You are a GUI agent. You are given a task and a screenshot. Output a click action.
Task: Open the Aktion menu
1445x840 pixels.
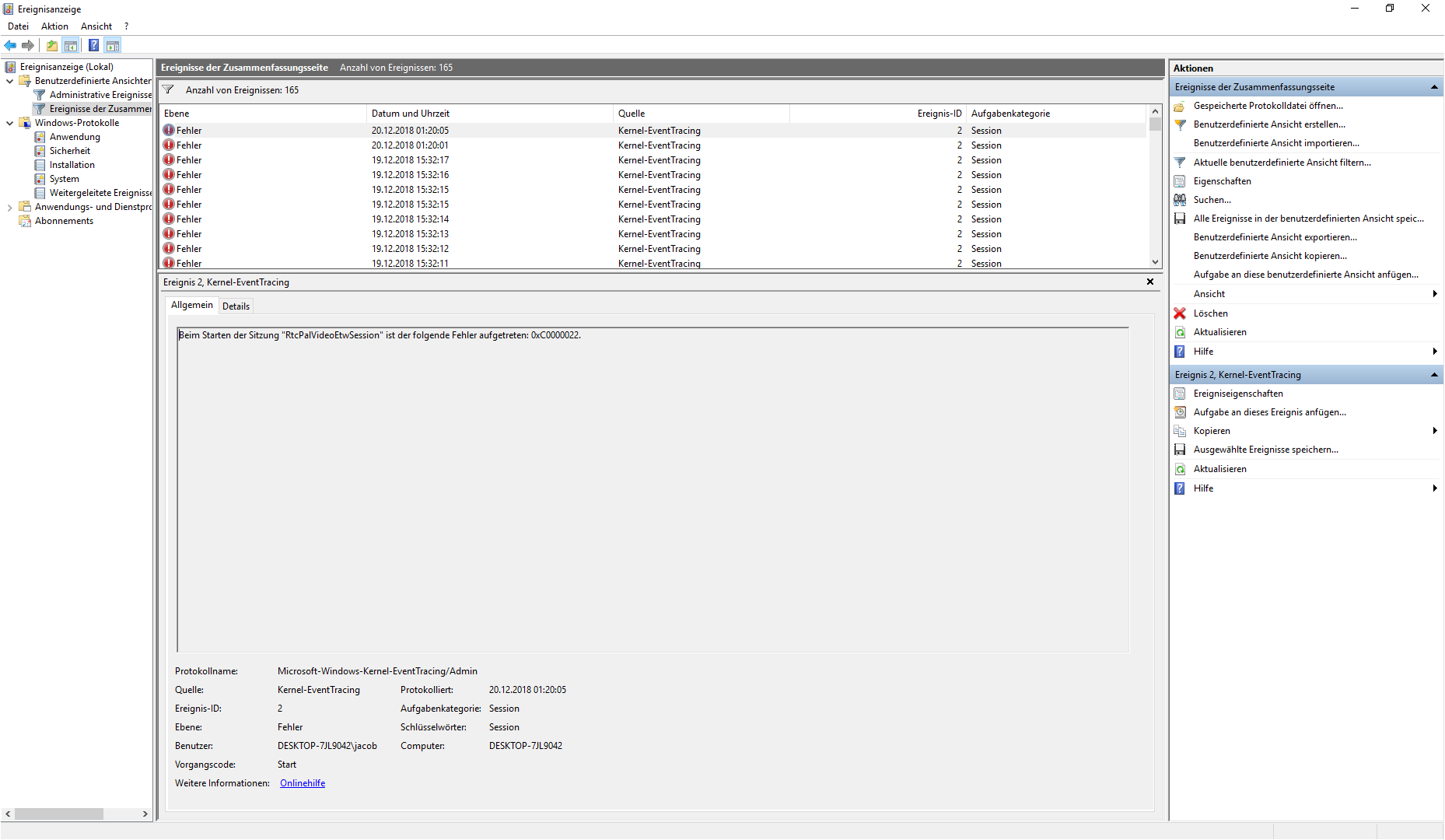pos(54,26)
